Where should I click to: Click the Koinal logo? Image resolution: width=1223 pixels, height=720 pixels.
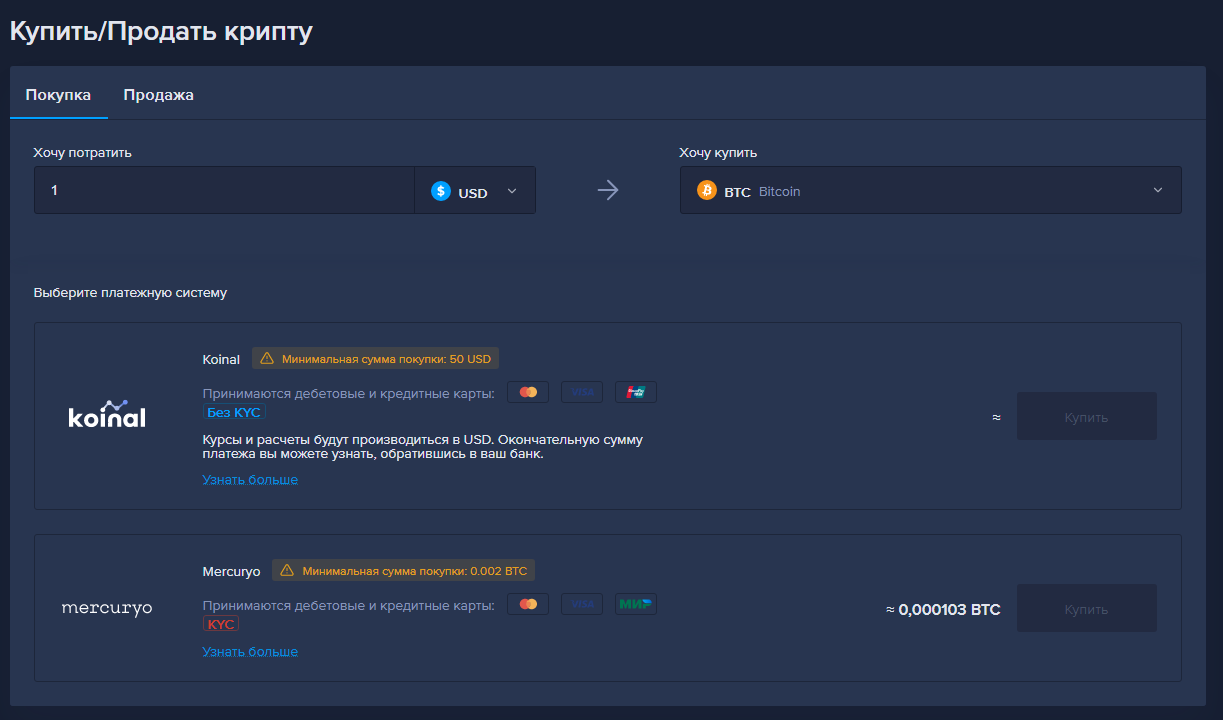tap(107, 415)
